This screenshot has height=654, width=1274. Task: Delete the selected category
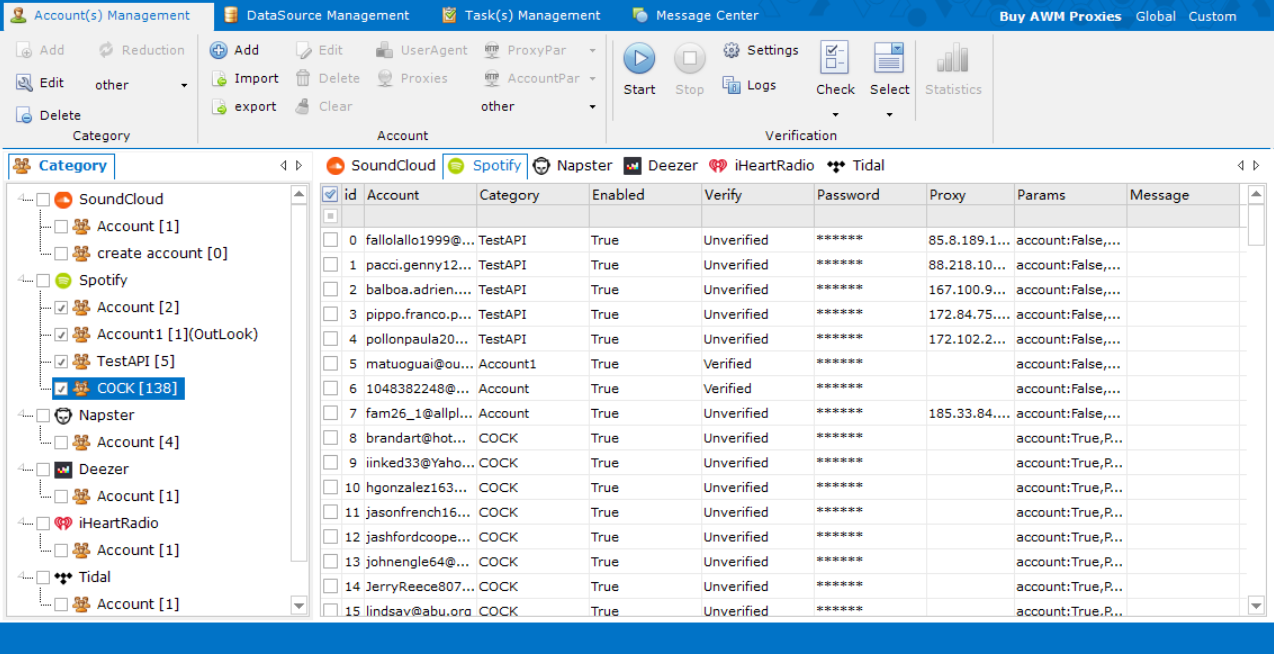click(48, 115)
